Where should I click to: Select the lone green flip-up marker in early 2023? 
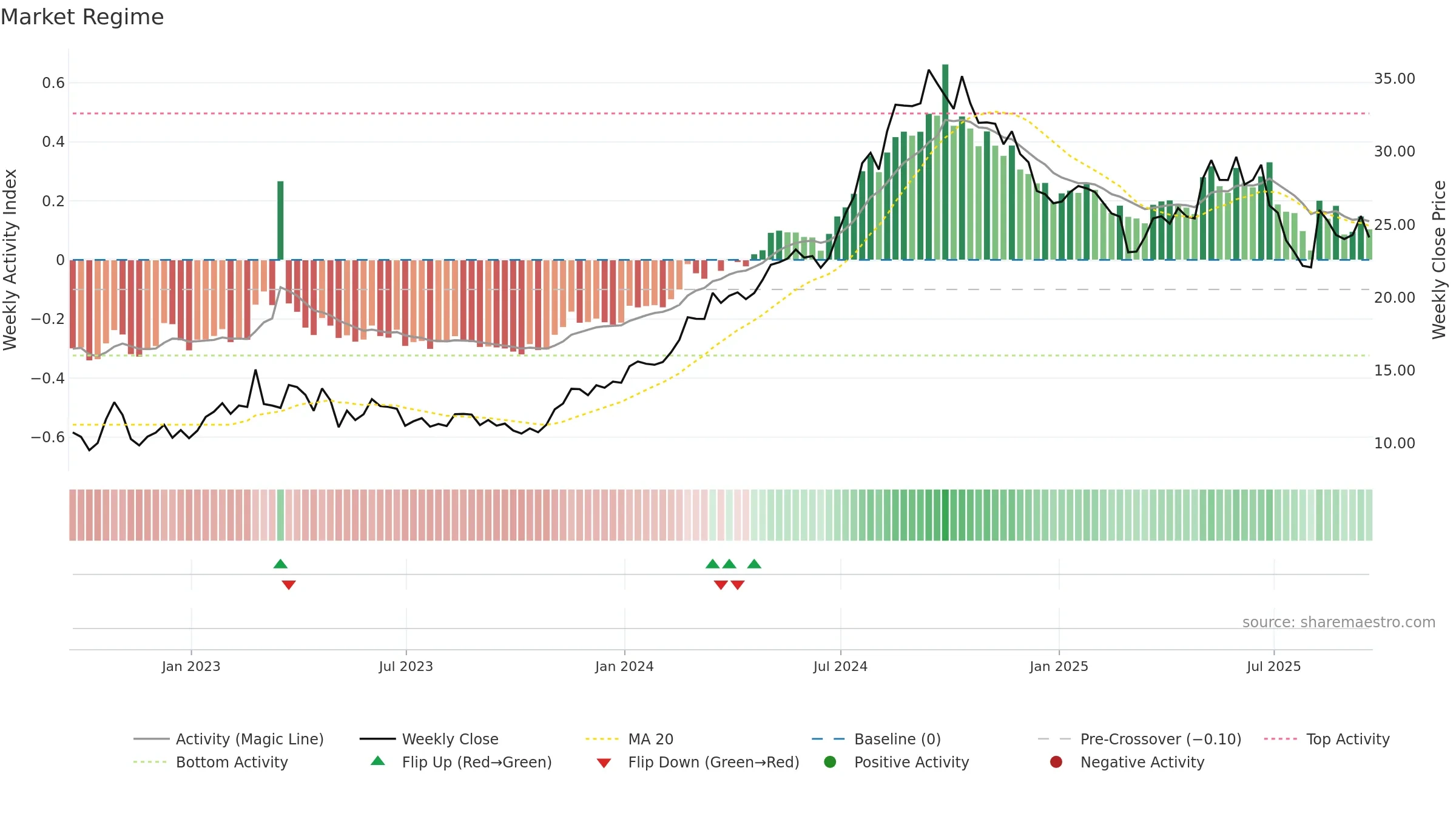[x=280, y=564]
